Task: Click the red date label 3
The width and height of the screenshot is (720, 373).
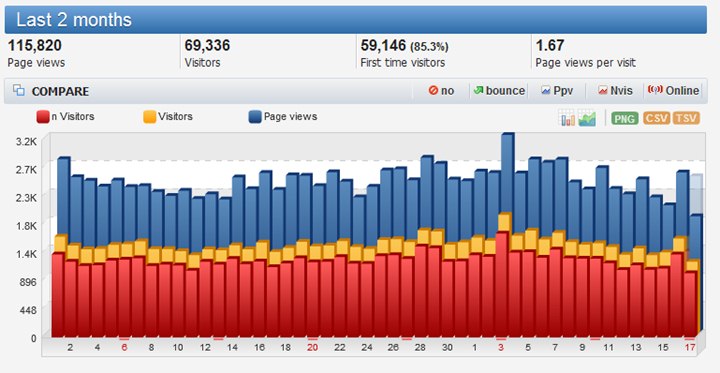Action: click(501, 348)
